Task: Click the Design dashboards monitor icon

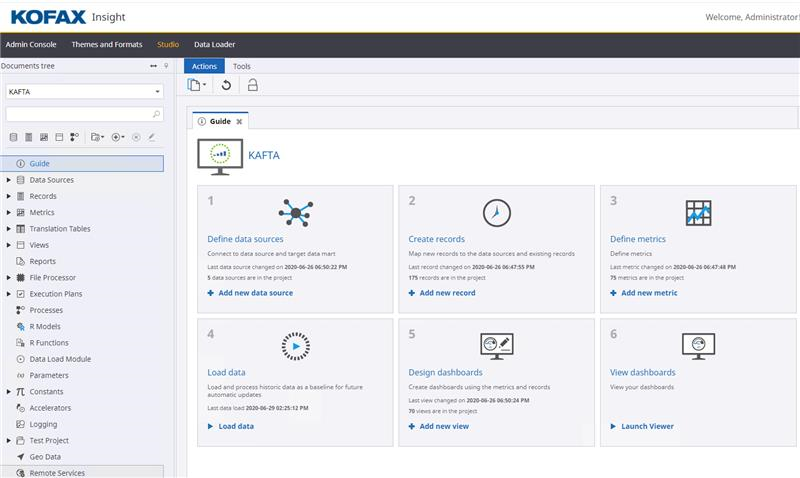Action: pos(496,346)
